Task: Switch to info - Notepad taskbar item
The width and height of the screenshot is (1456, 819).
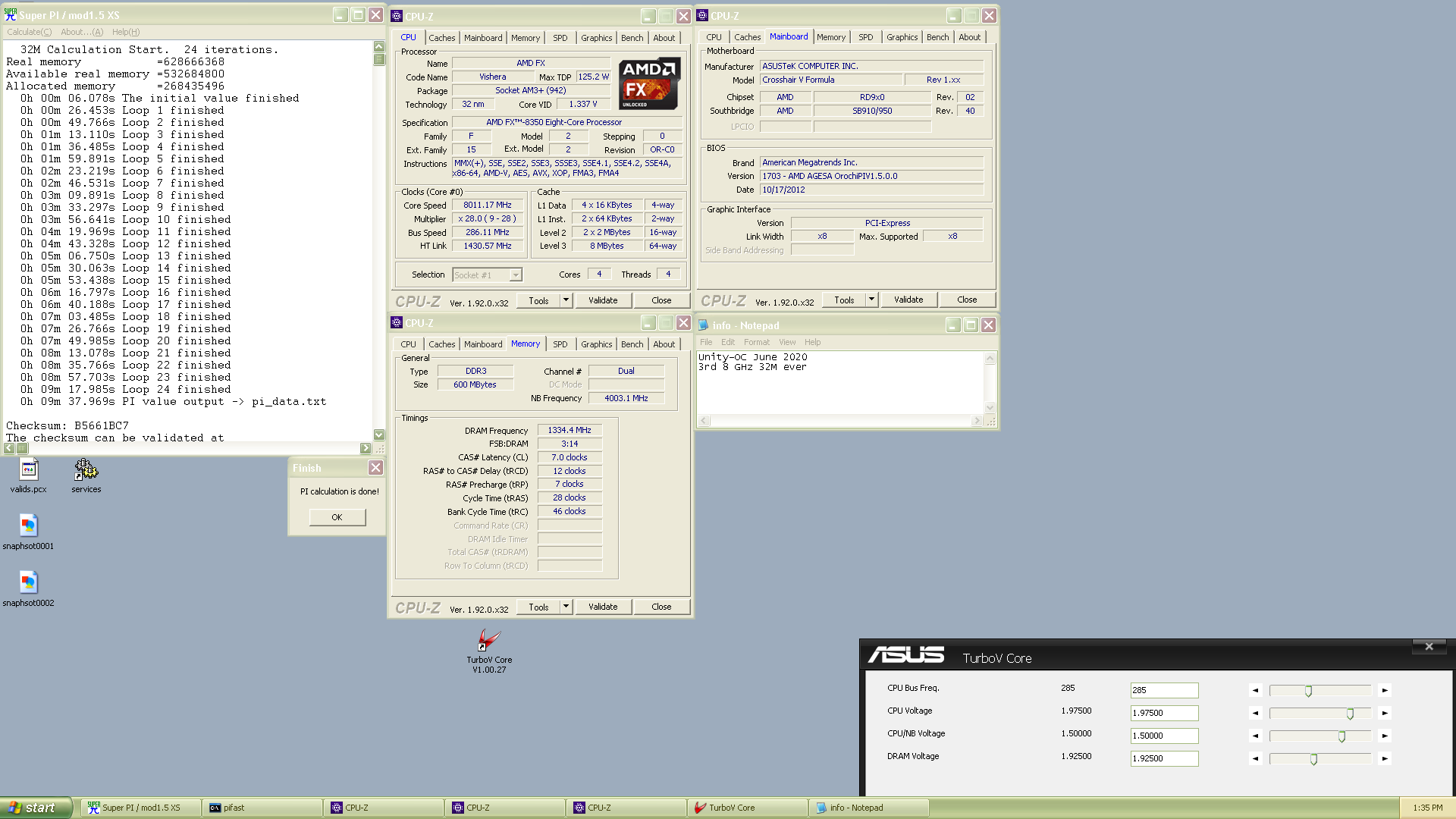Action: tap(868, 808)
